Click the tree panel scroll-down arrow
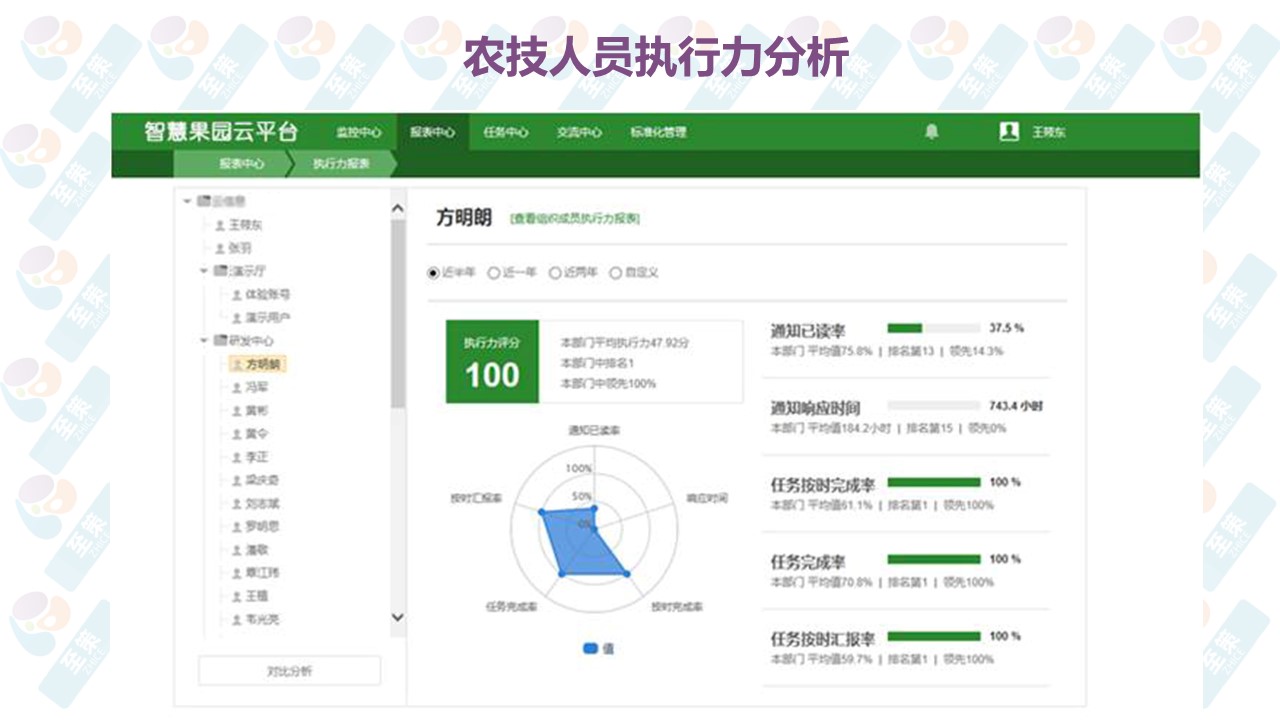The width and height of the screenshot is (1280, 720). (x=397, y=618)
